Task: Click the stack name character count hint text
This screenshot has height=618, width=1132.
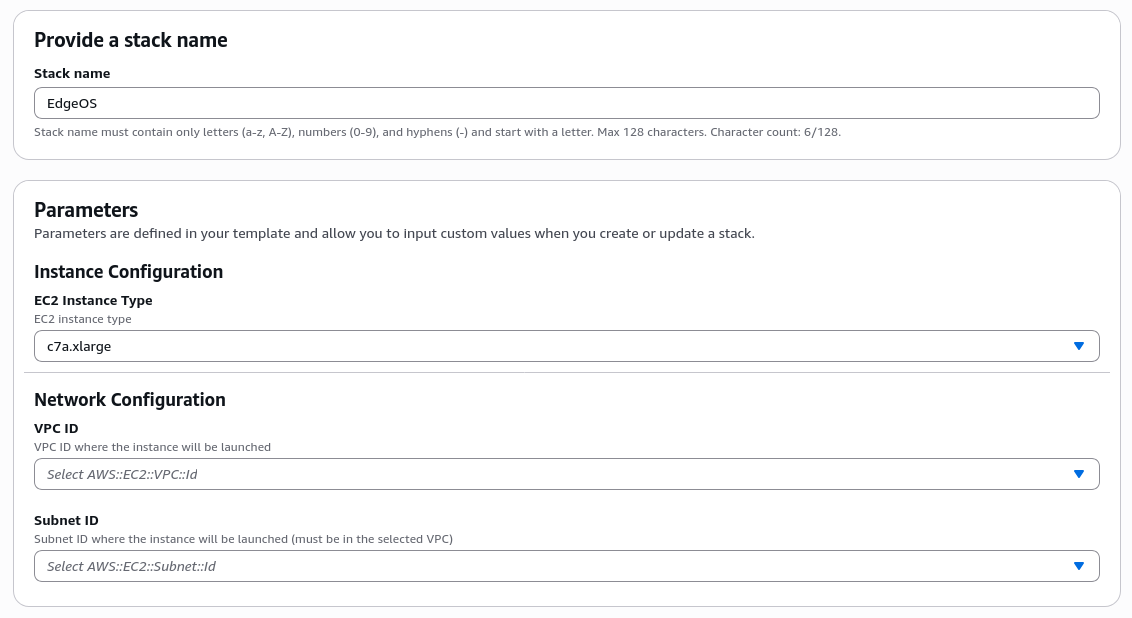Action: click(437, 131)
